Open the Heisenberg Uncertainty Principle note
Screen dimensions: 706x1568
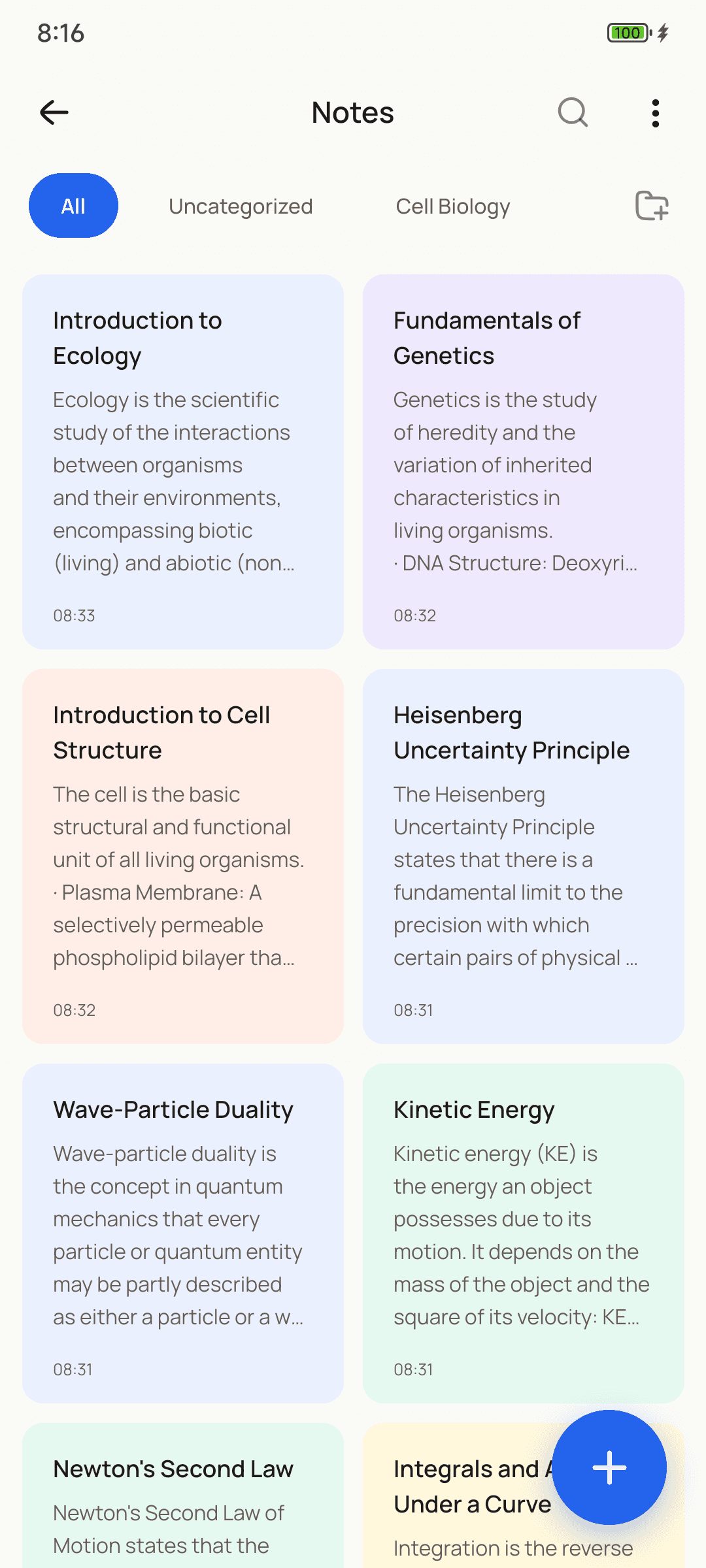pyautogui.click(x=524, y=857)
